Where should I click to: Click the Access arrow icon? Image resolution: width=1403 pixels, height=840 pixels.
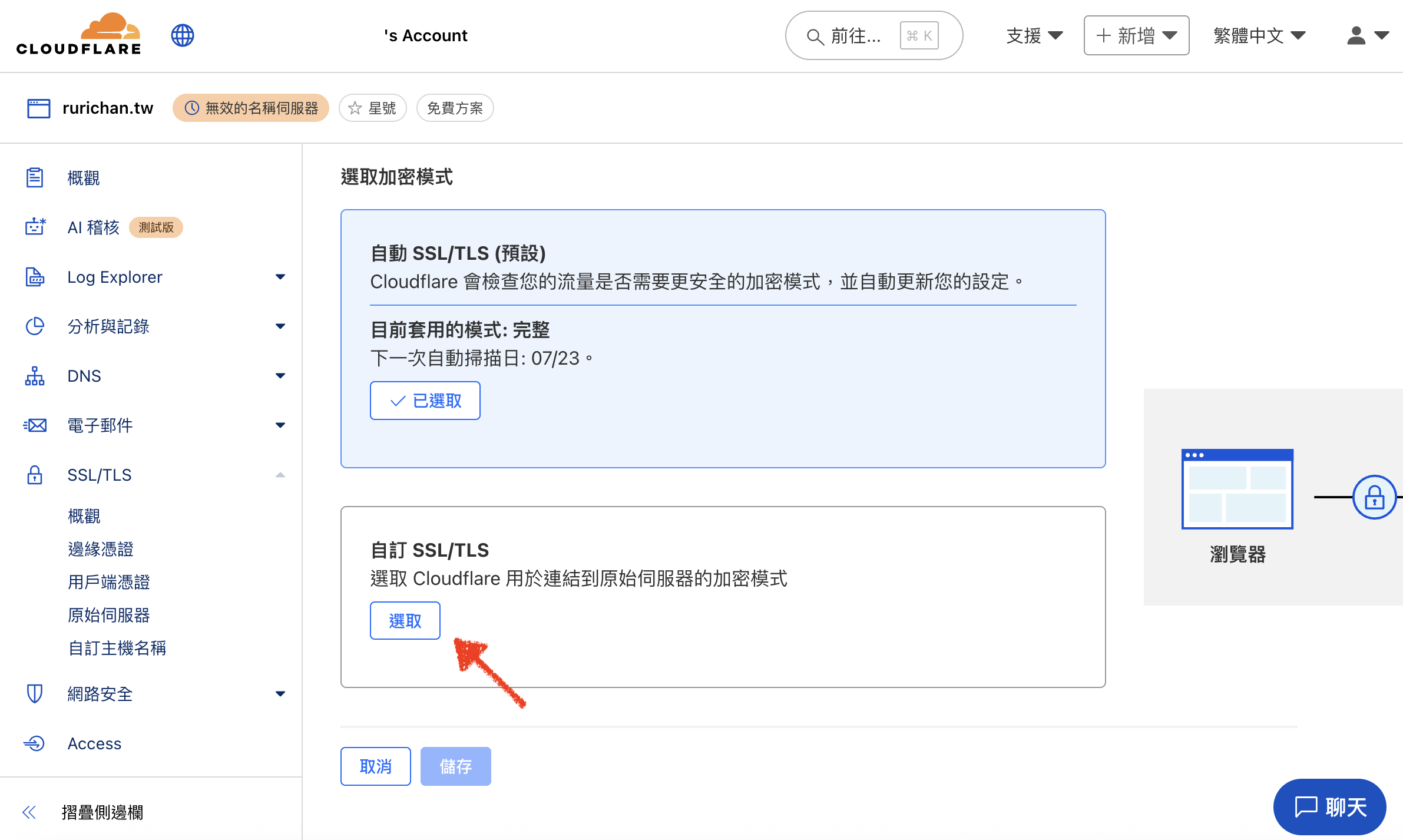point(34,743)
